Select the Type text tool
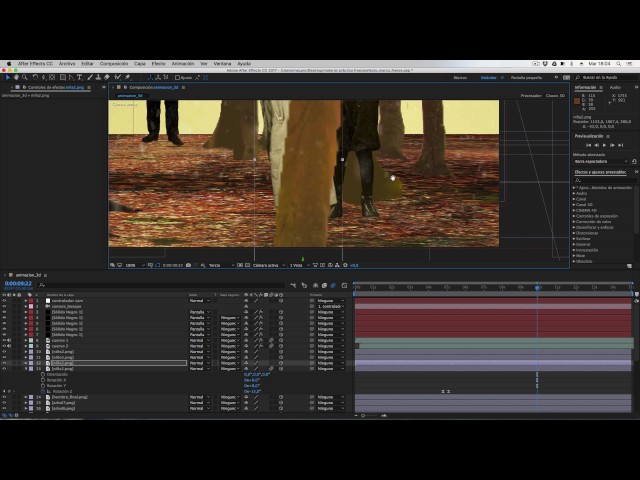This screenshot has height=480, width=640. pos(79,77)
